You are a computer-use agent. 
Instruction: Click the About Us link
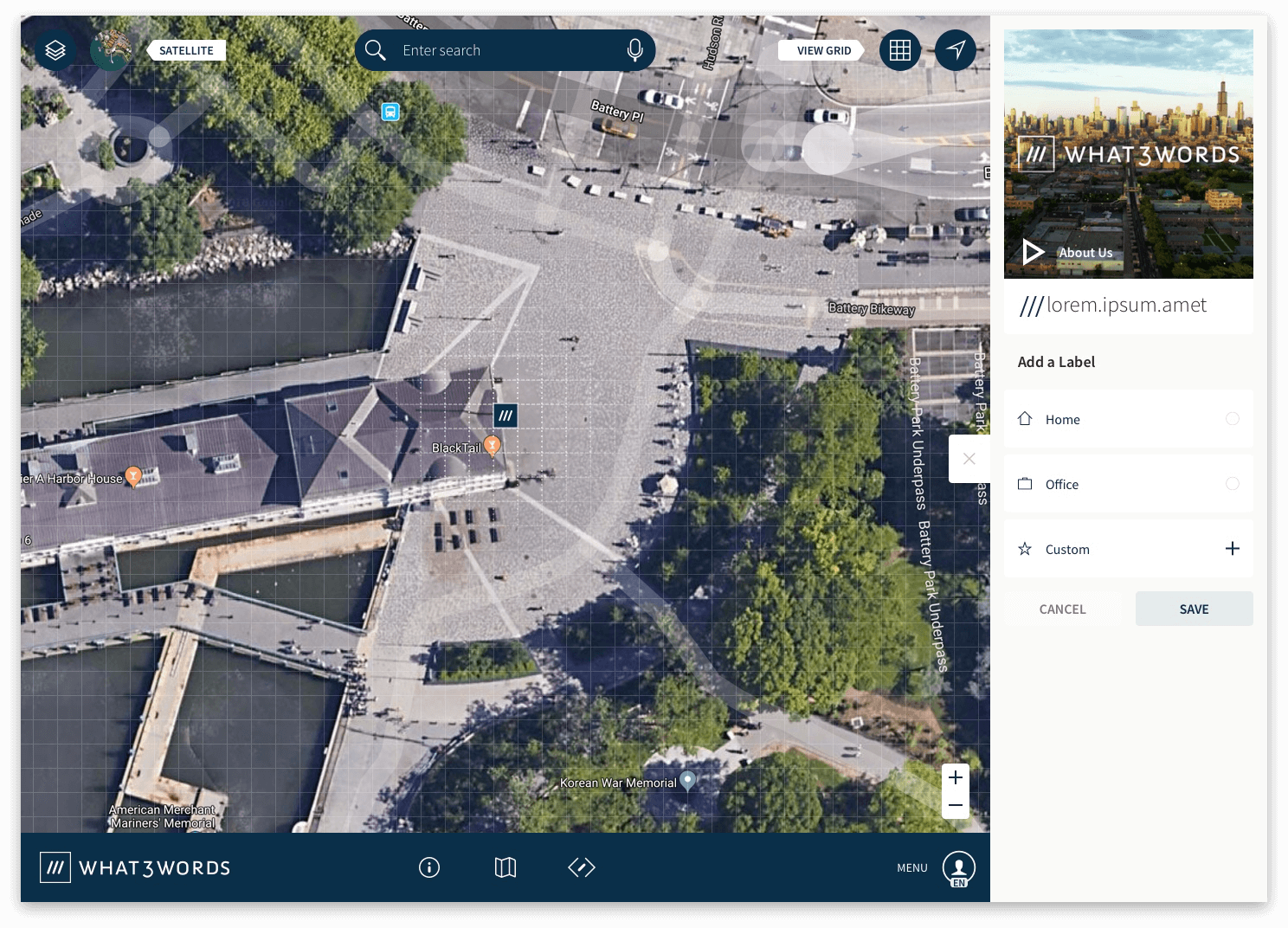[x=1085, y=253]
